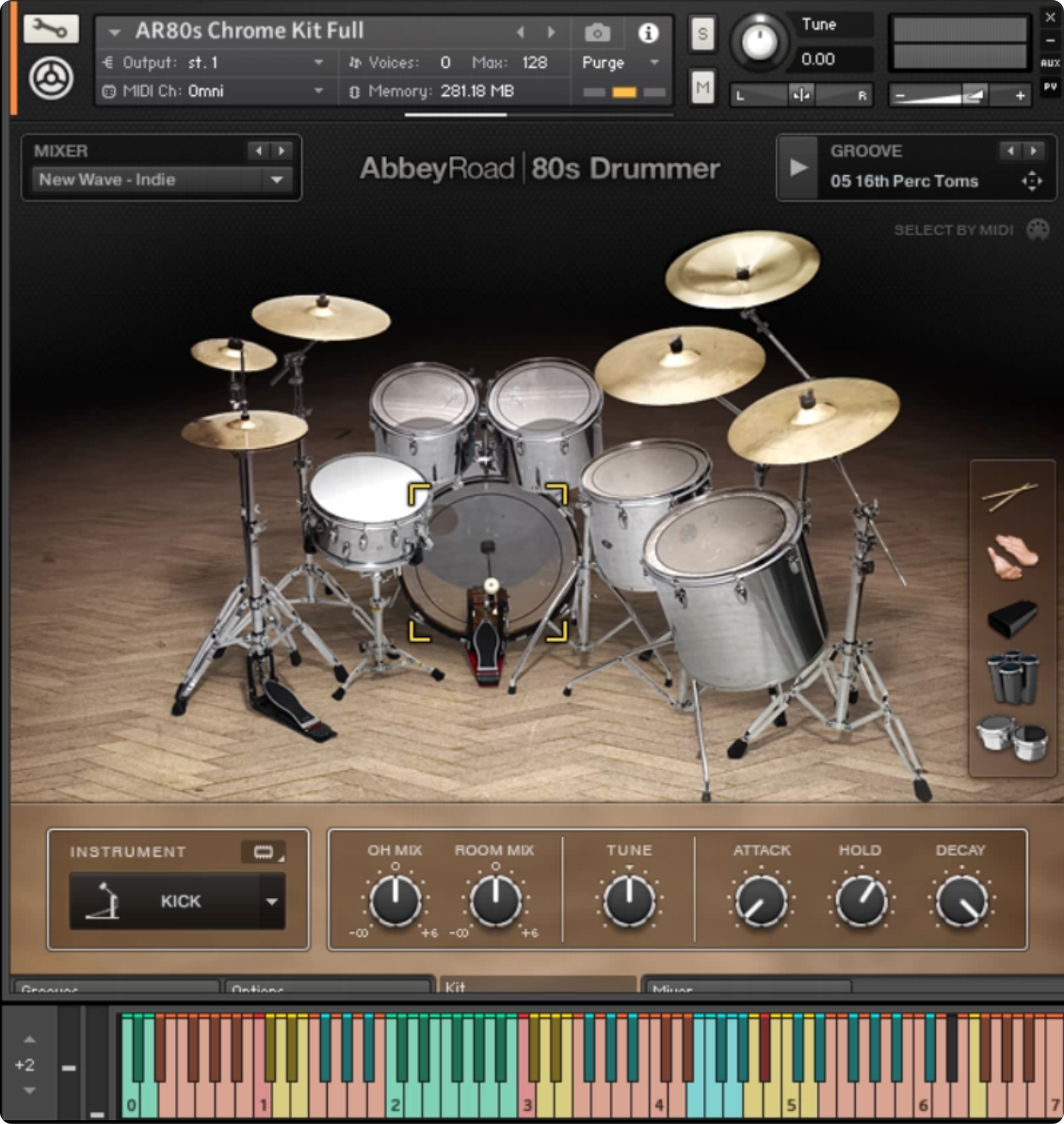The height and width of the screenshot is (1124, 1064).
Task: Toggle Select by MIDI
Action: point(954,230)
